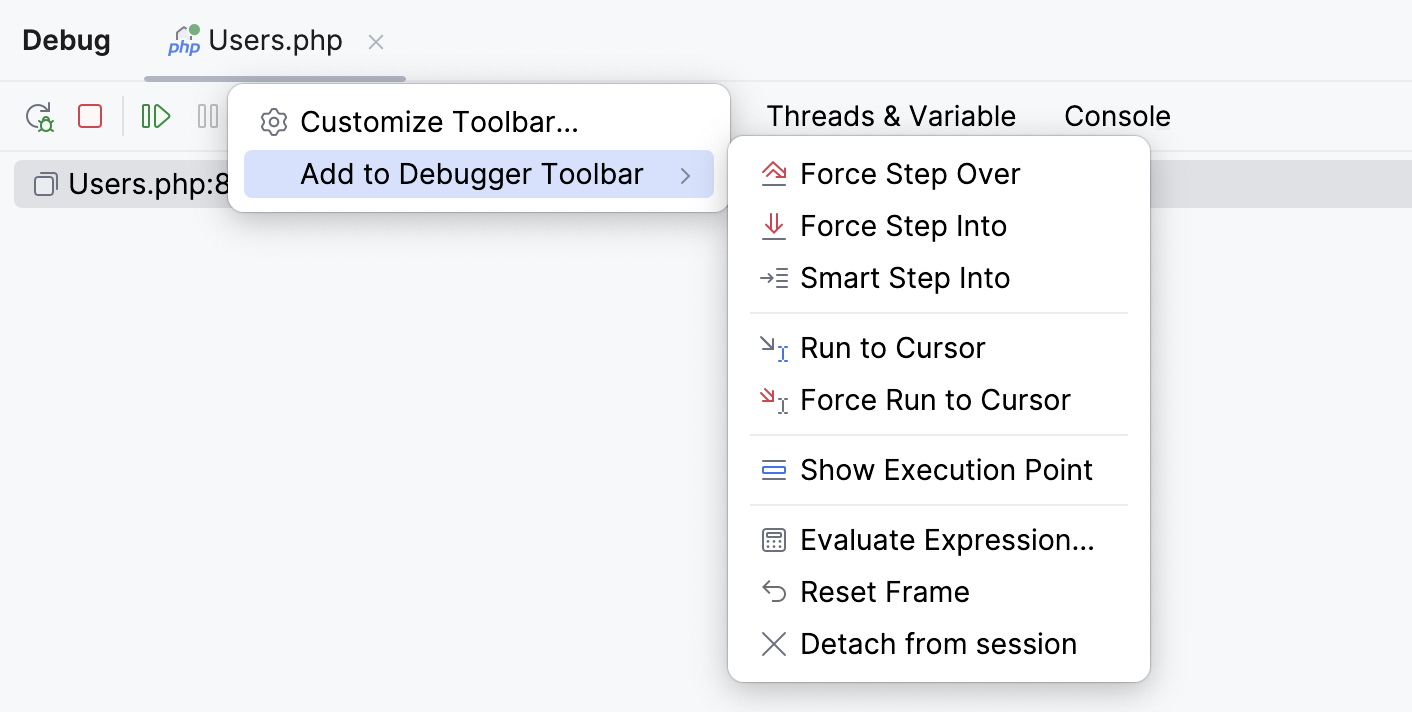Click the Detach from session X icon
The width and height of the screenshot is (1412, 712).
pyautogui.click(x=774, y=644)
